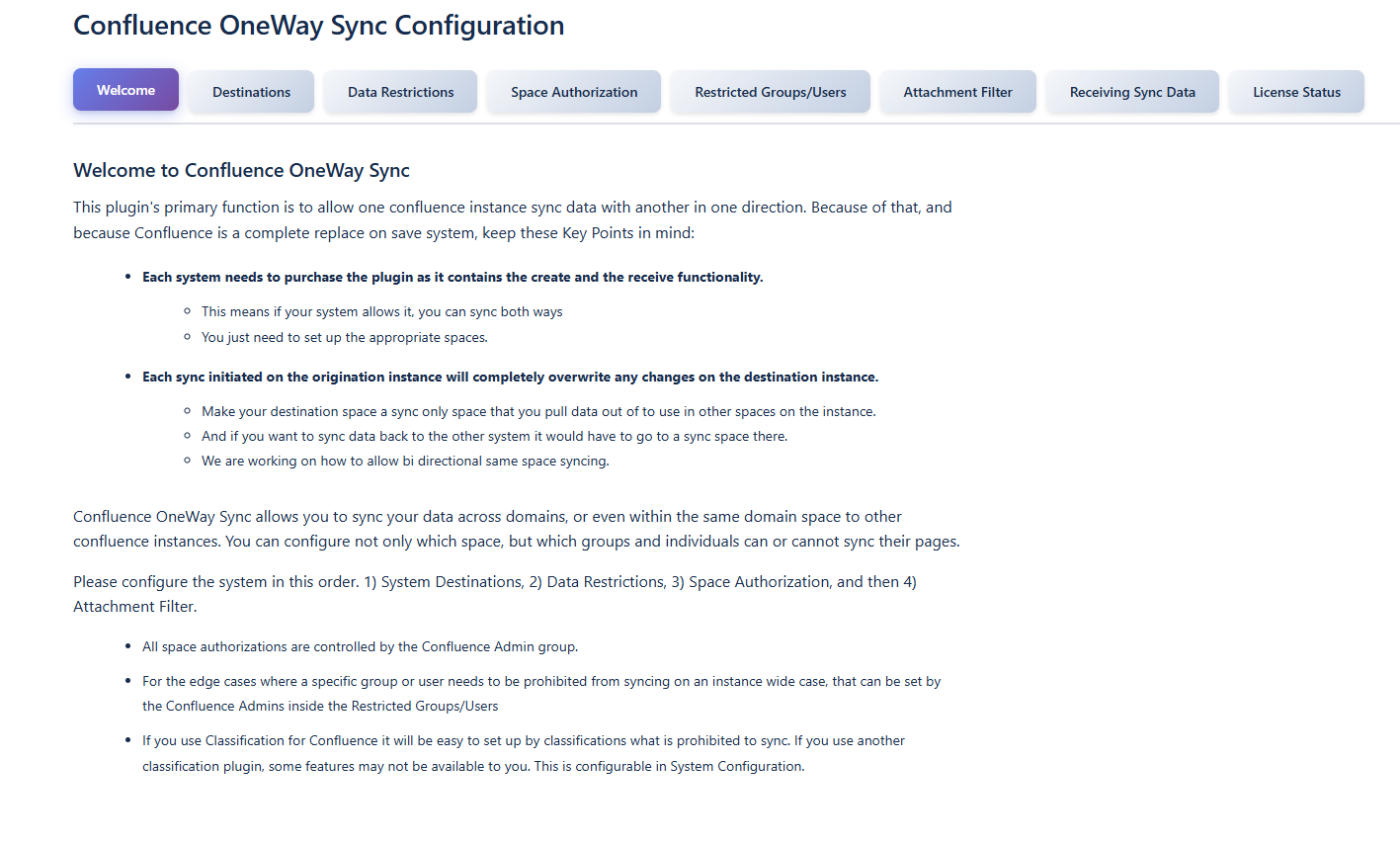Viewport: 1400px width, 846px height.
Task: Click the page title Confluence OneWay Sync Configuration
Action: point(318,25)
